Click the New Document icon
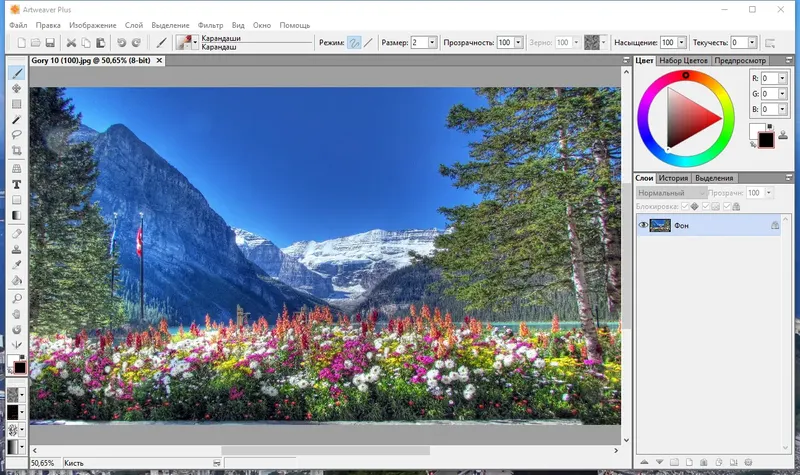 pyautogui.click(x=21, y=43)
